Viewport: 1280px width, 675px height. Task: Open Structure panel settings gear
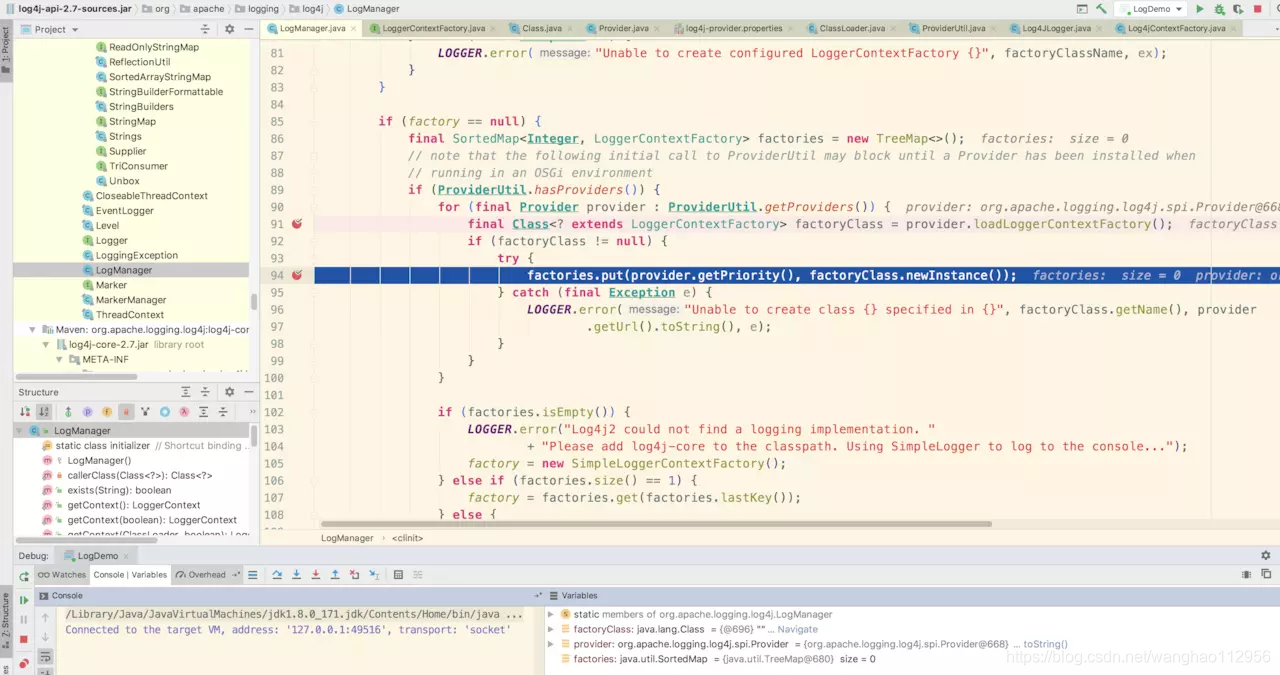click(x=229, y=392)
